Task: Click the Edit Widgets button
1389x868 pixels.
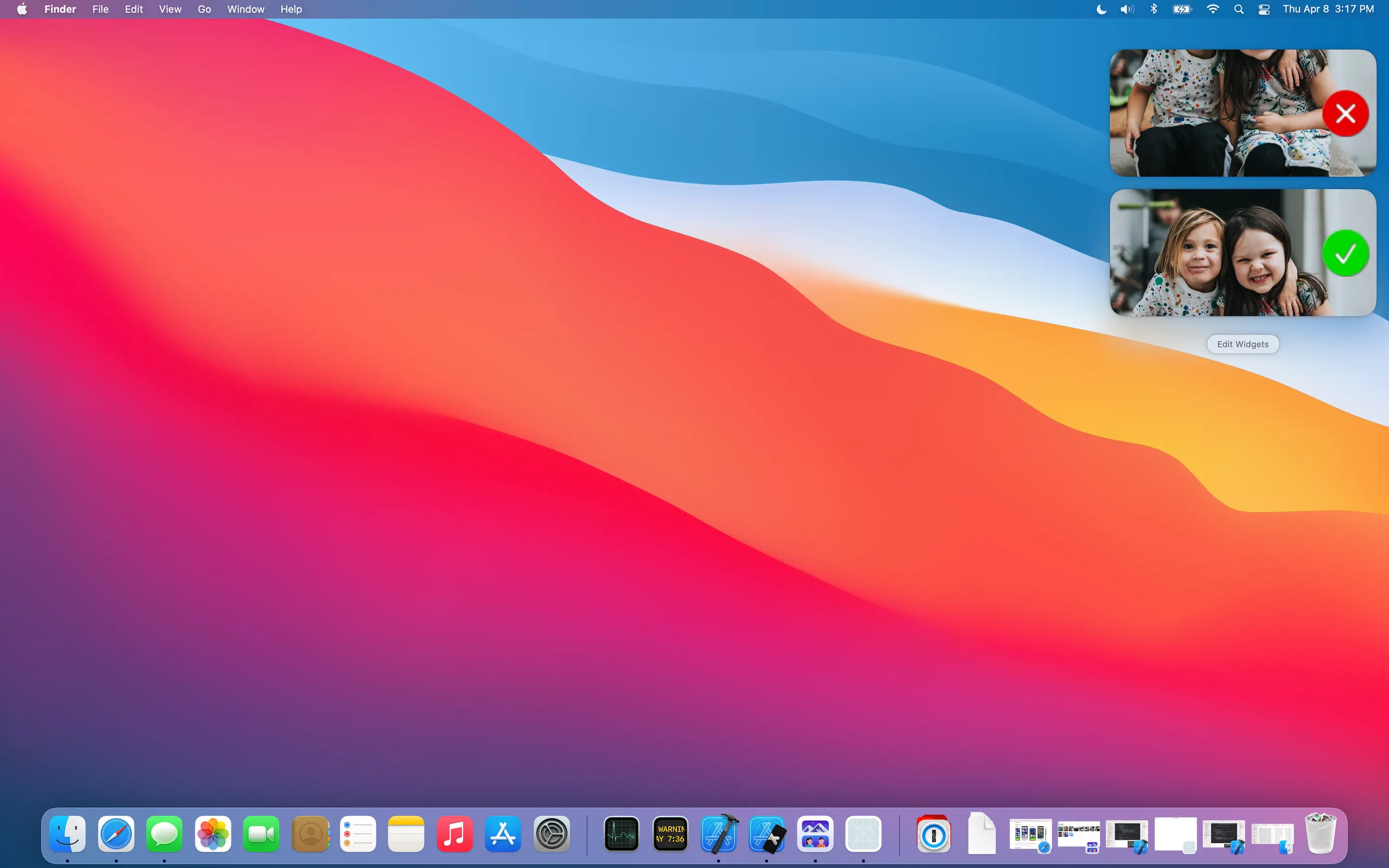Action: click(x=1243, y=344)
